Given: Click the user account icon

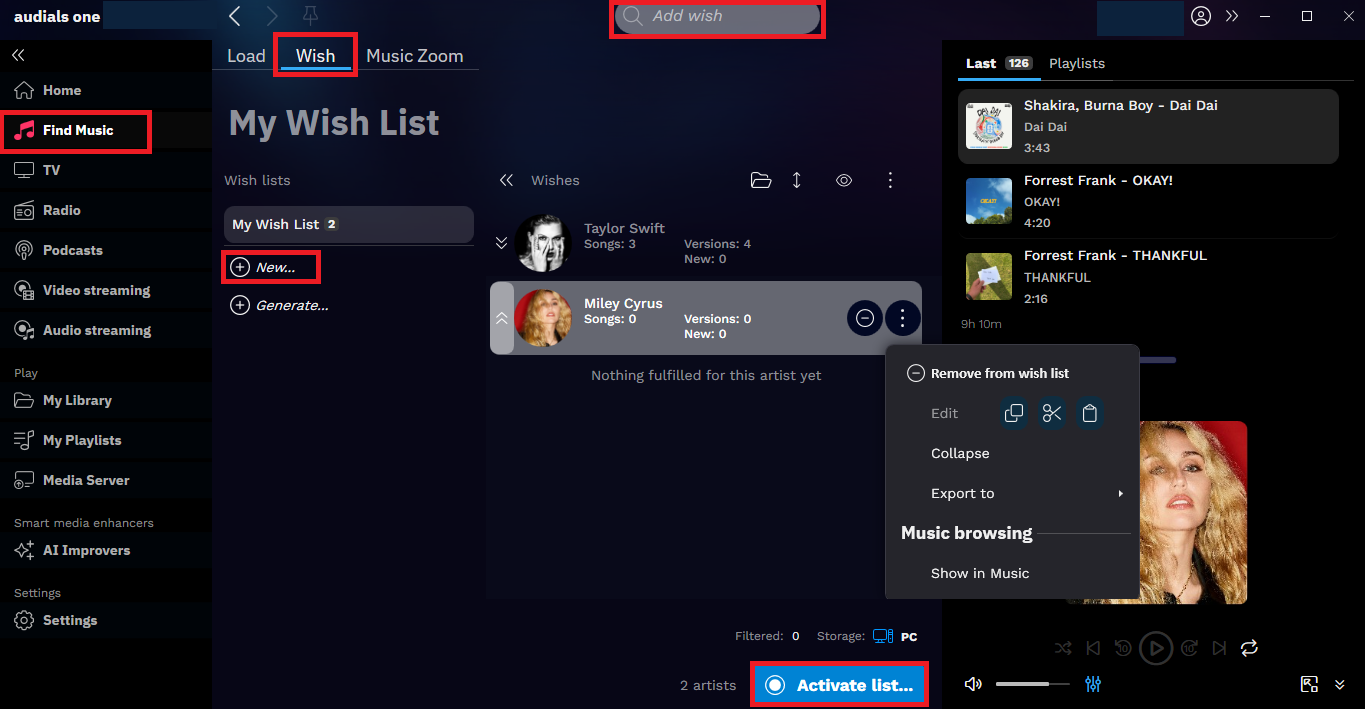Looking at the screenshot, I should pyautogui.click(x=1201, y=16).
